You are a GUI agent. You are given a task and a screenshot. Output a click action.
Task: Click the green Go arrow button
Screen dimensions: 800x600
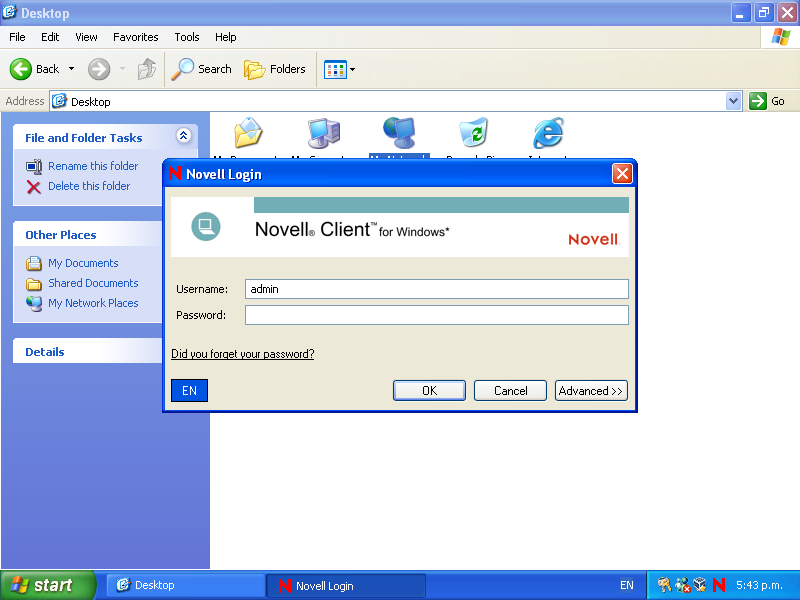(758, 101)
